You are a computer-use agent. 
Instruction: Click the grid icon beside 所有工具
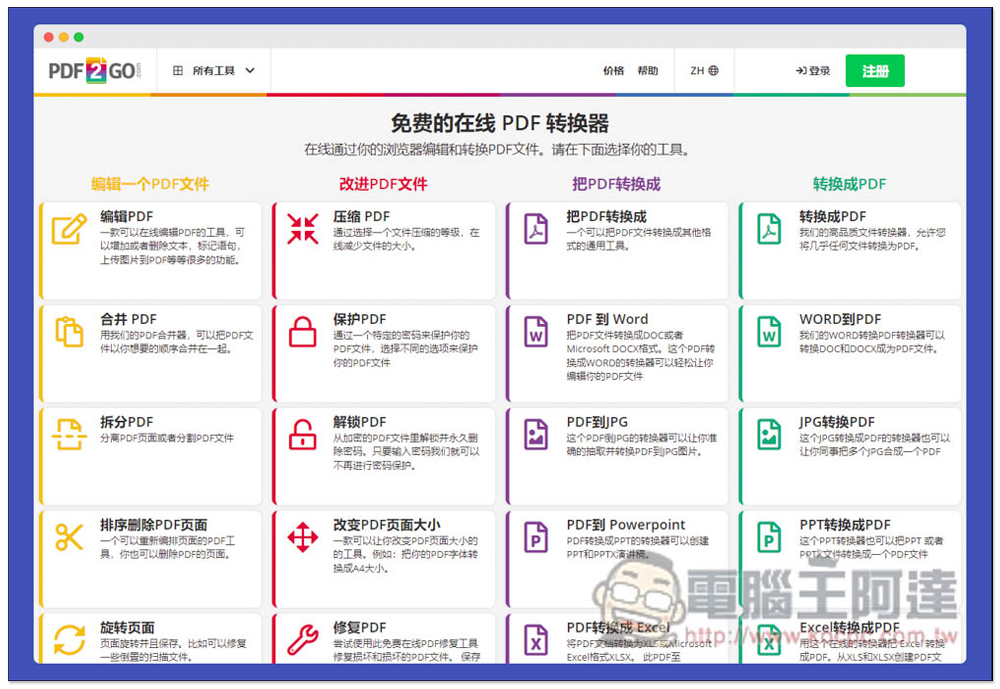pyautogui.click(x=178, y=71)
